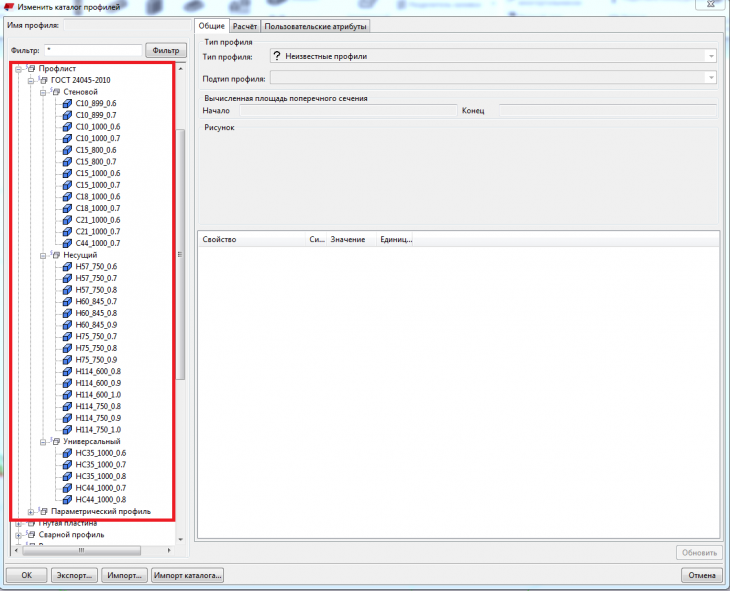
Task: Click the Импорт каталога... button
Action: click(x=187, y=575)
